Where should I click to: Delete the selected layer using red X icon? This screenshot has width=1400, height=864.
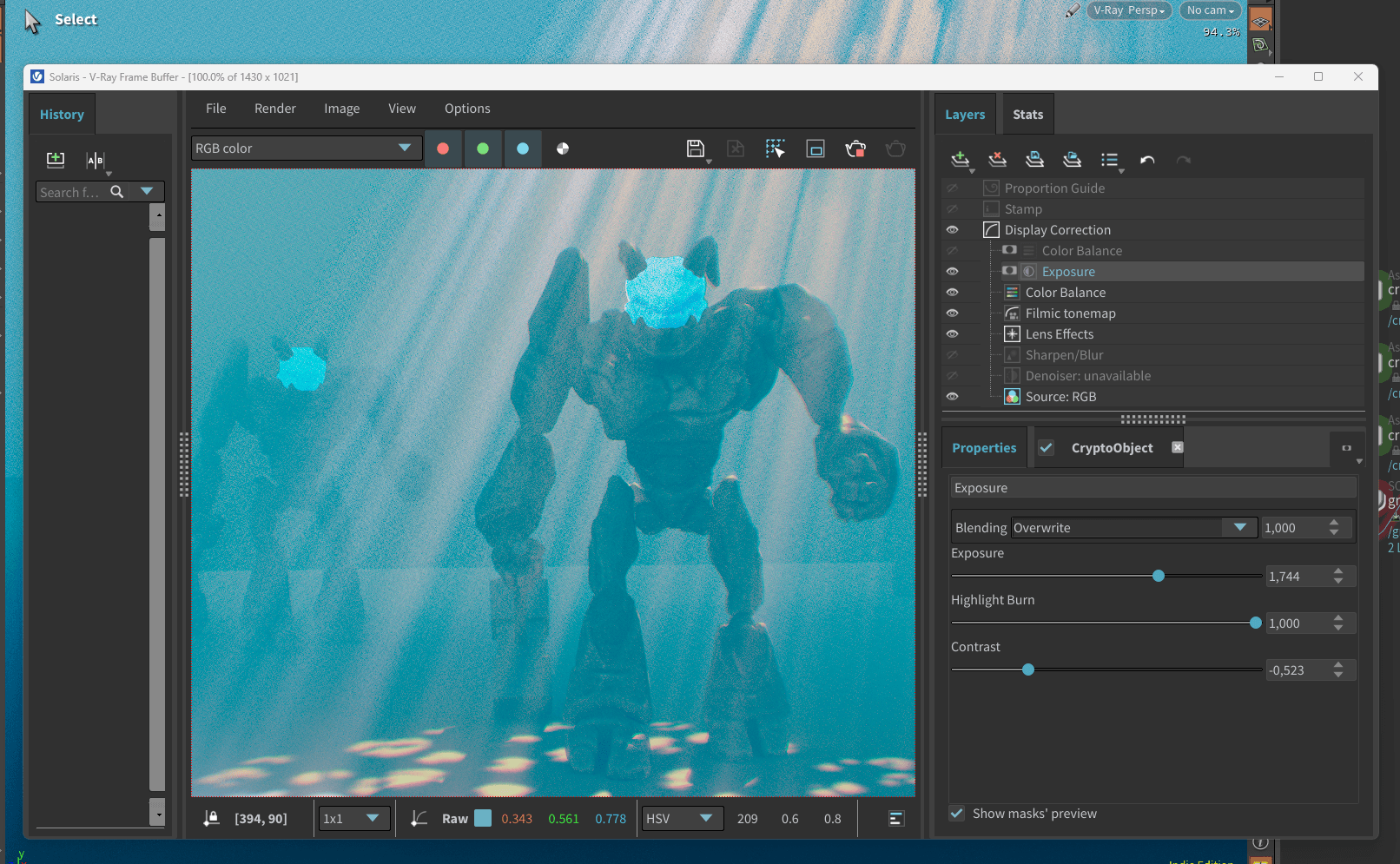(997, 160)
